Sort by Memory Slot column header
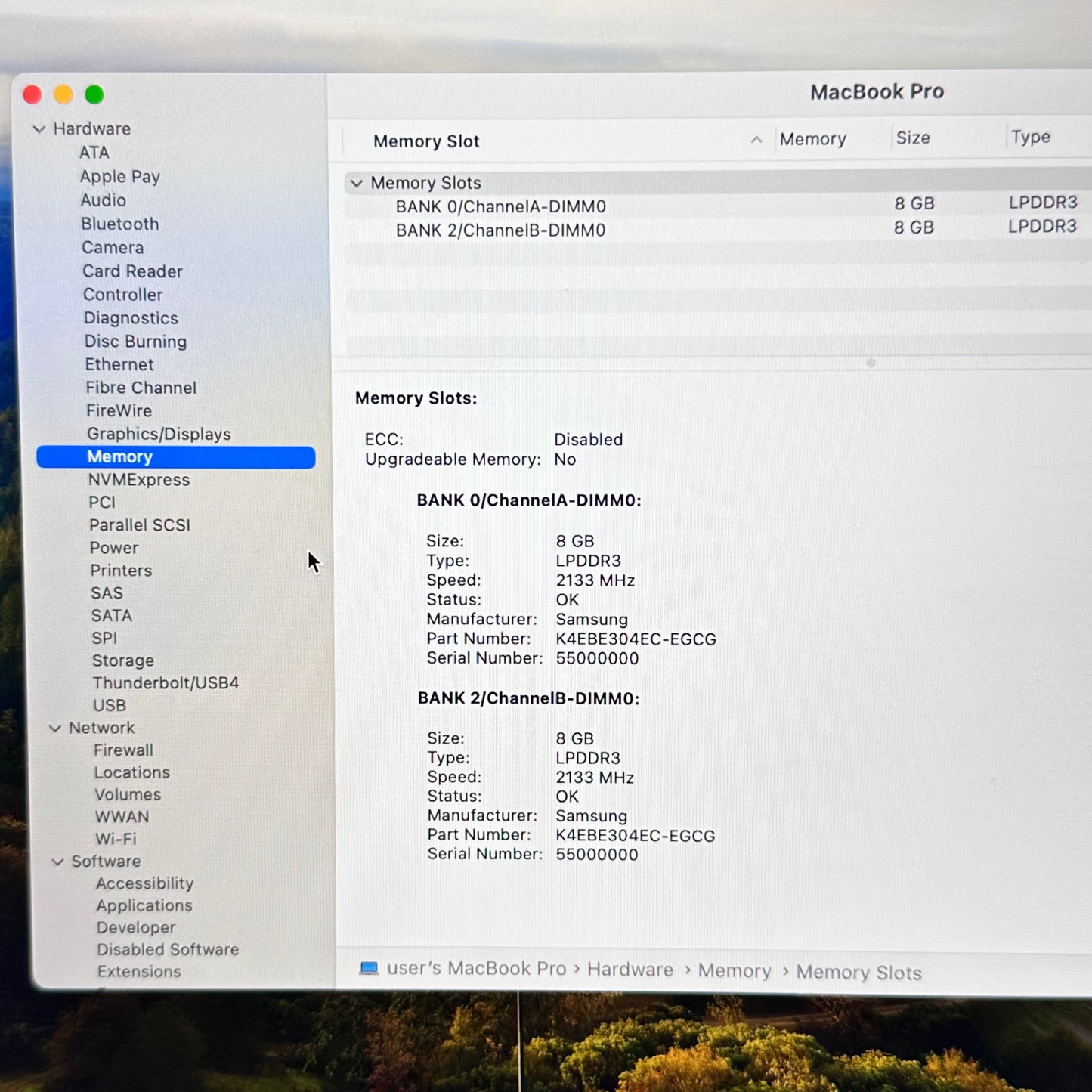The height and width of the screenshot is (1092, 1092). (426, 141)
